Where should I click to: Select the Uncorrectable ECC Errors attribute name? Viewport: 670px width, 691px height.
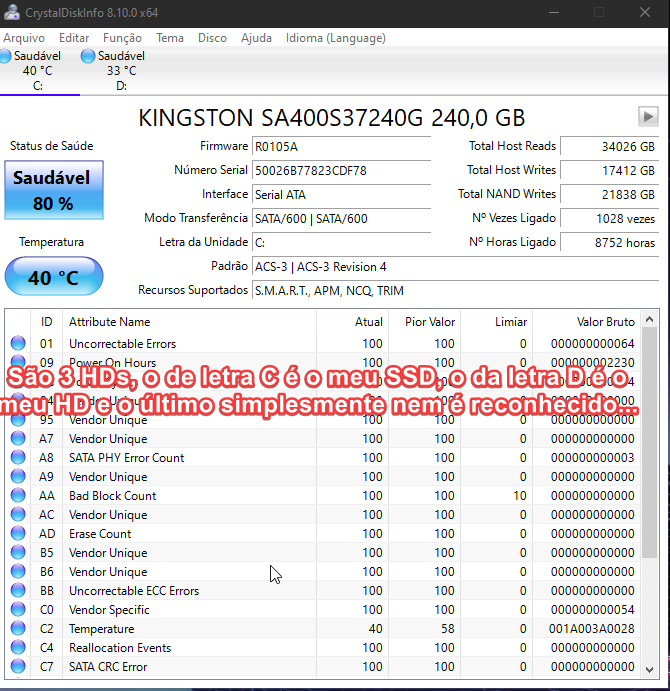coord(134,591)
